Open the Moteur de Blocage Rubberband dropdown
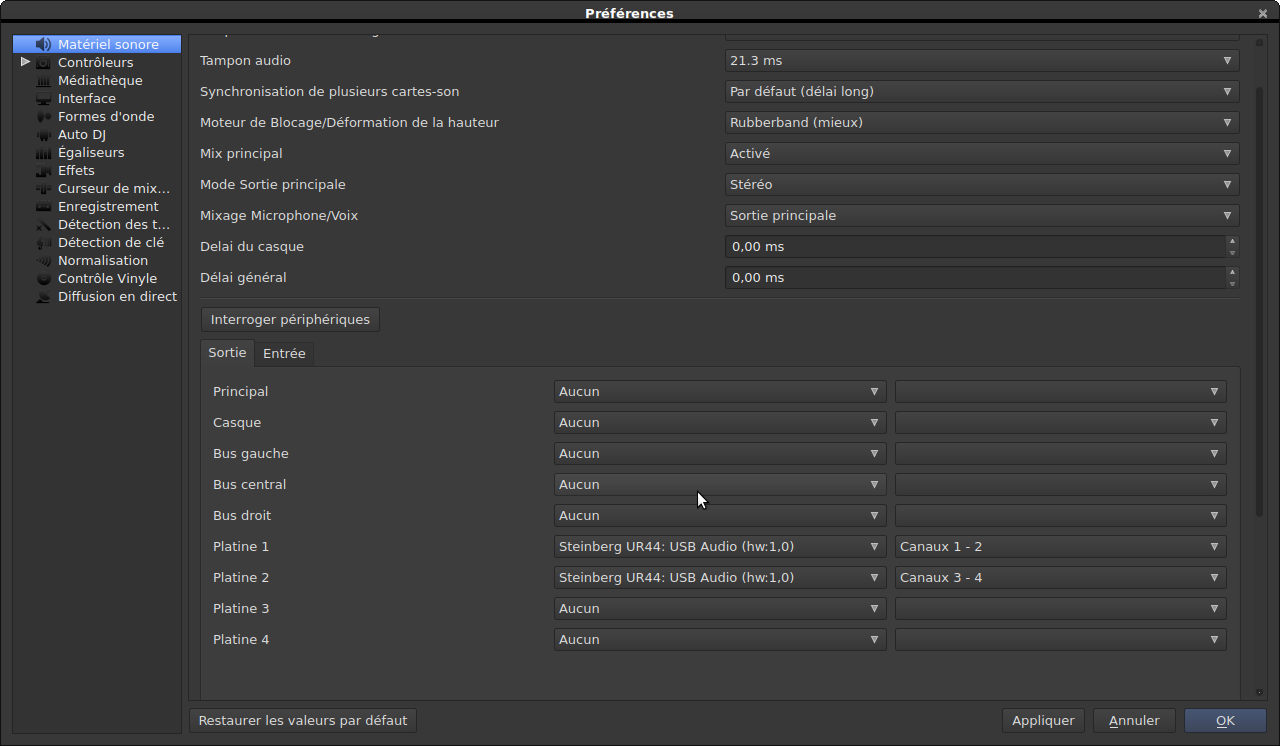This screenshot has height=746, width=1280. pos(981,123)
